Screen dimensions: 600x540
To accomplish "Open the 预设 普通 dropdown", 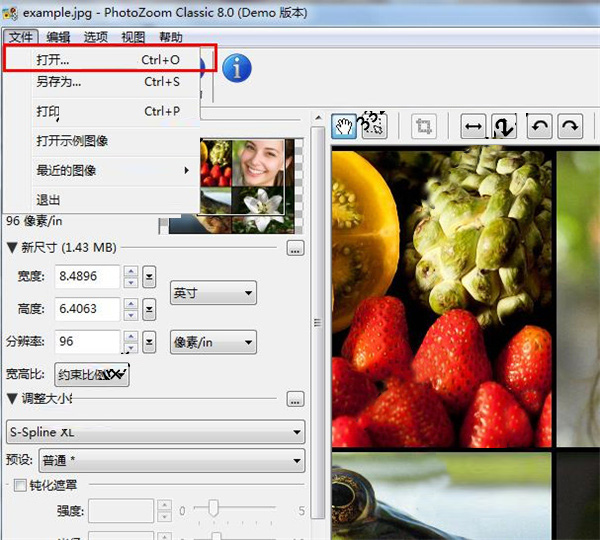I will click(172, 460).
